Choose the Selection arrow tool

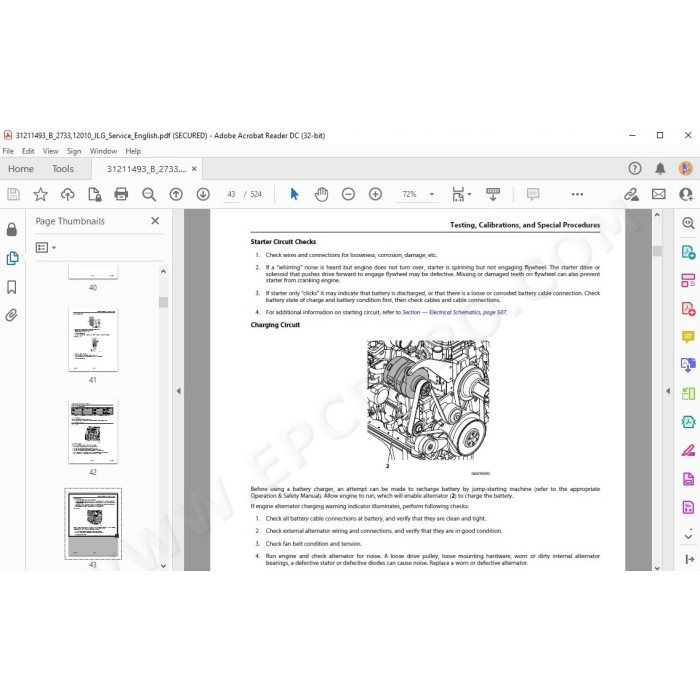294,194
